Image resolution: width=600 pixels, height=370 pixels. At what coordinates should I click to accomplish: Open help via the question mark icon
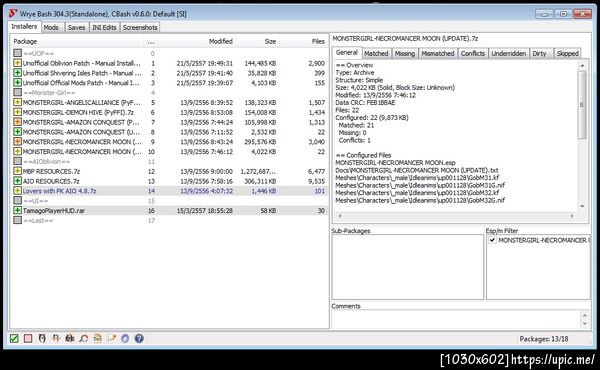click(139, 339)
